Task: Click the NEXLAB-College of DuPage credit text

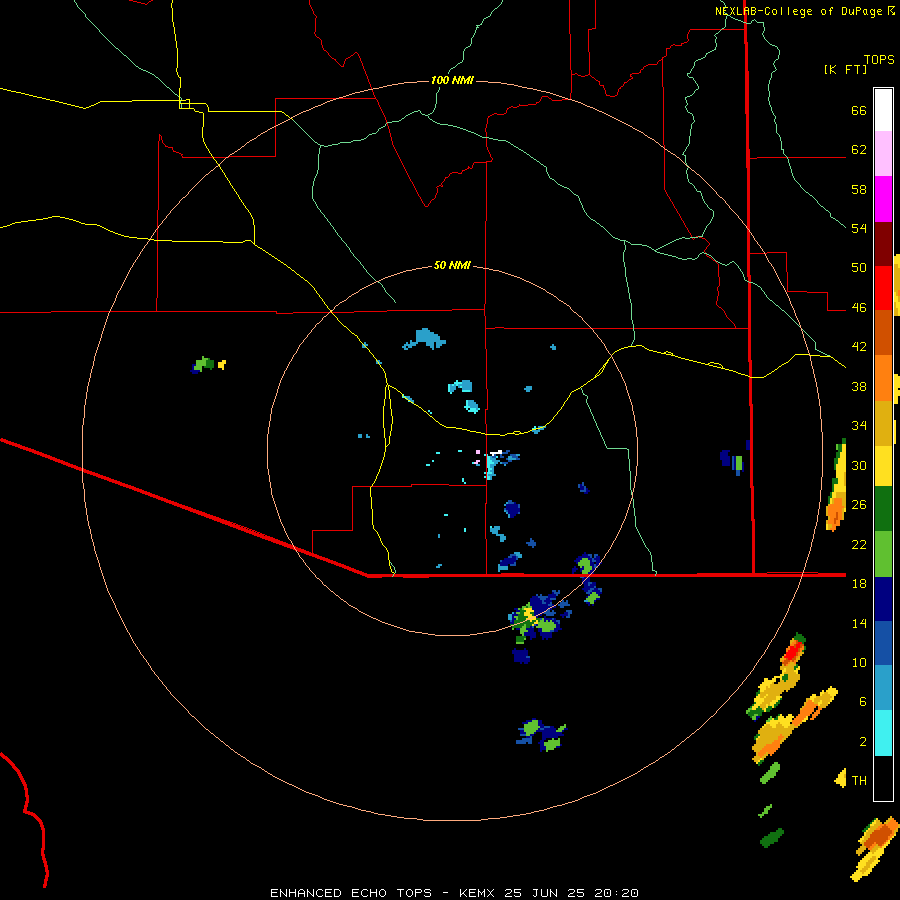Action: [799, 11]
